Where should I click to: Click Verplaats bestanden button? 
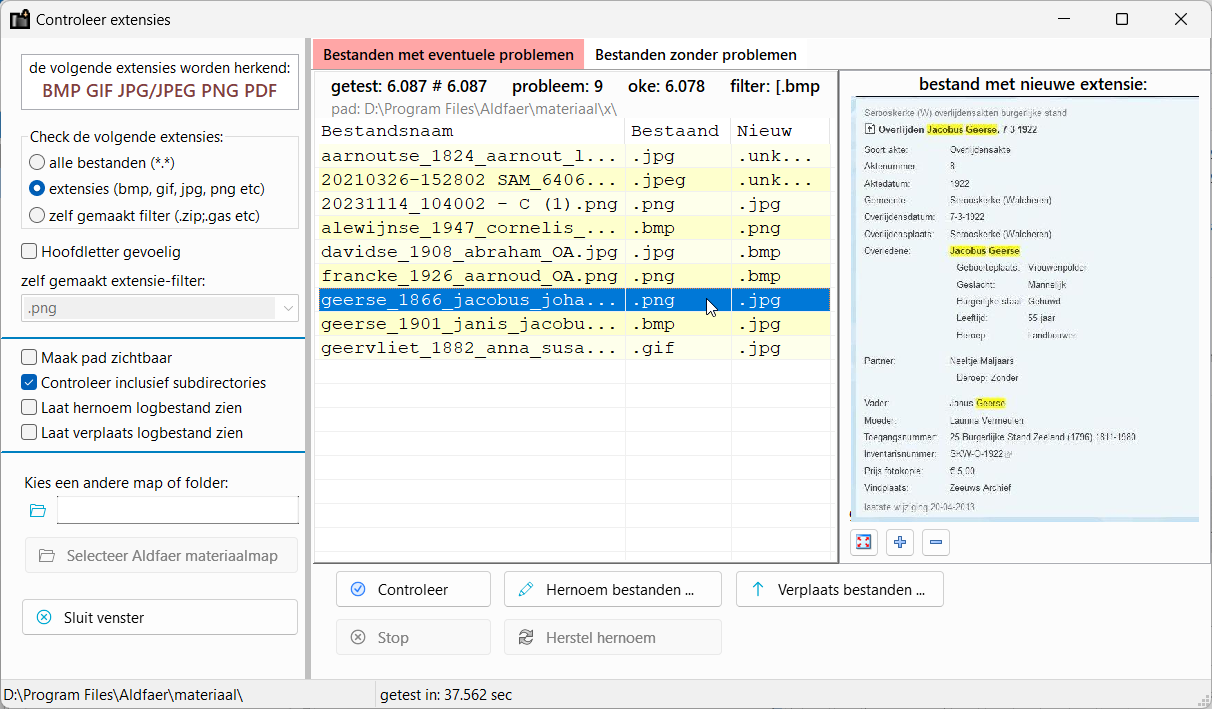[x=839, y=590]
